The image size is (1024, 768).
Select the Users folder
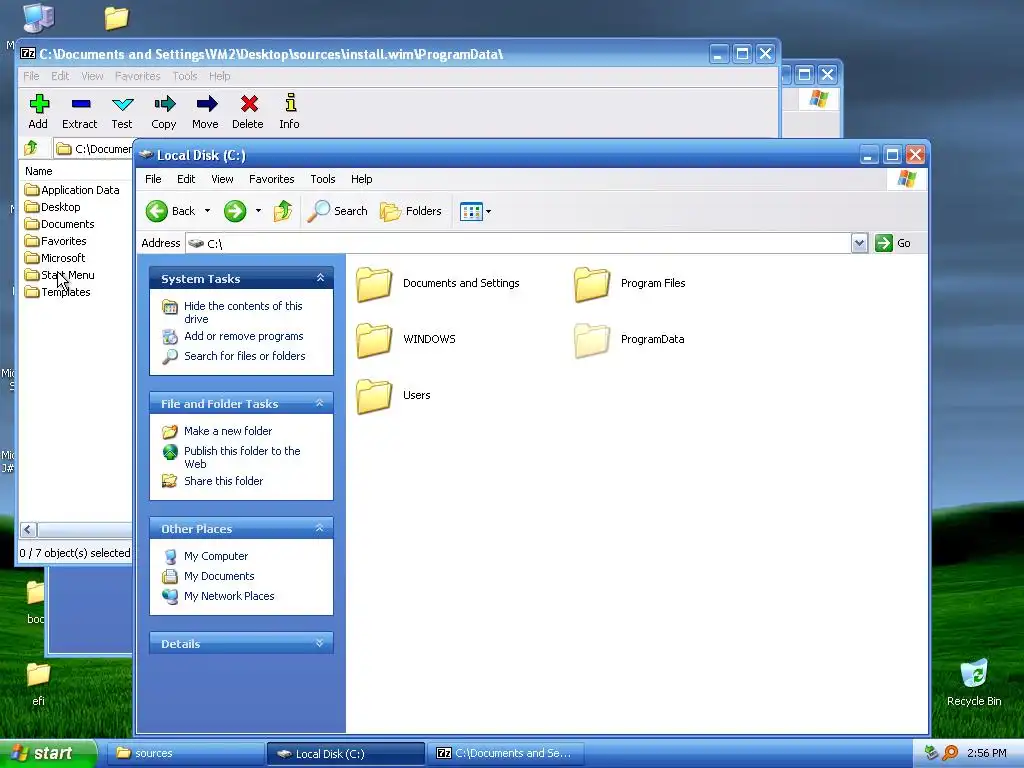393,396
